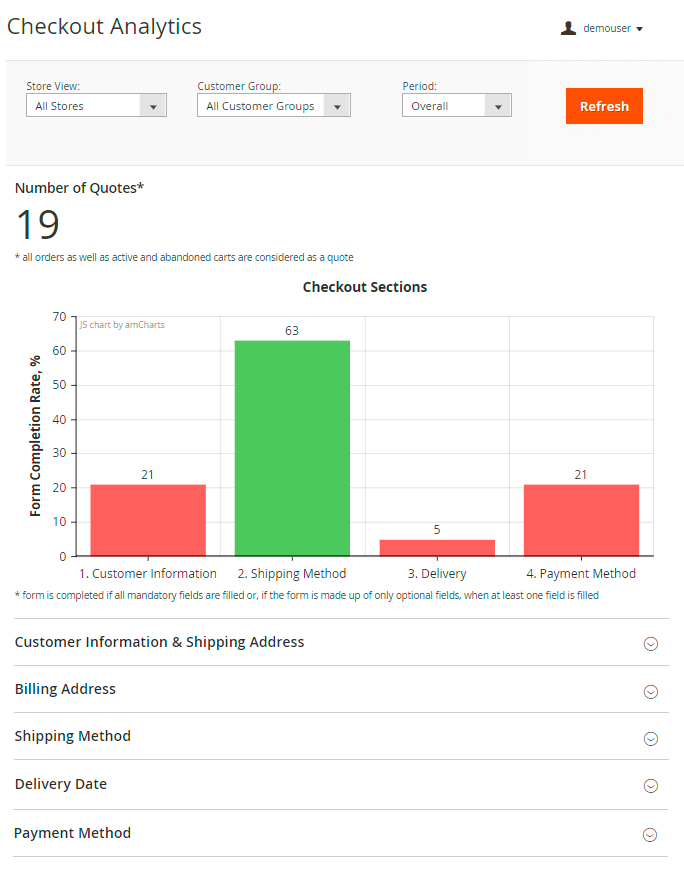Click the green Shipping Method bar
Screen dimensions: 684x872
pos(292,448)
